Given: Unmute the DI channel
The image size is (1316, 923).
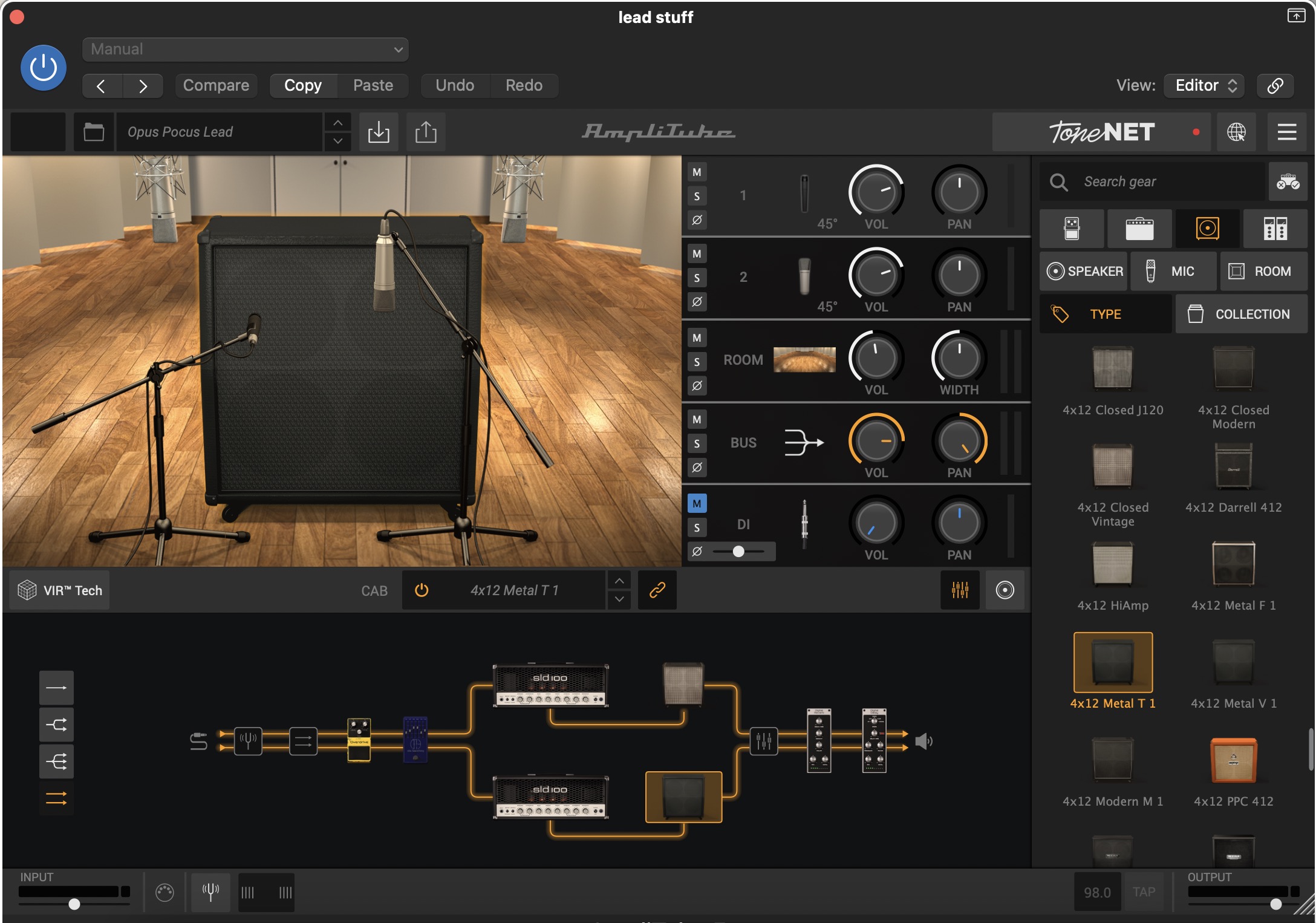Looking at the screenshot, I should tap(697, 503).
